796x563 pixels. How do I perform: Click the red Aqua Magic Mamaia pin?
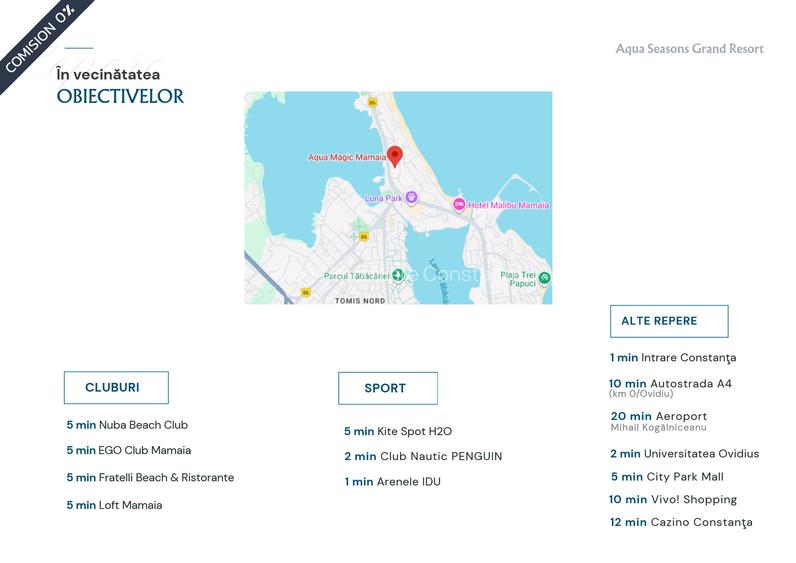click(x=394, y=156)
